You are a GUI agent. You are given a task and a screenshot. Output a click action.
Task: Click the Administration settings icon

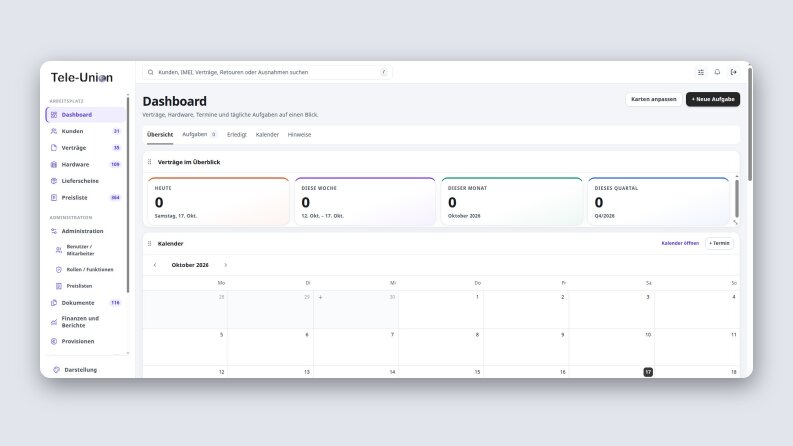click(54, 231)
